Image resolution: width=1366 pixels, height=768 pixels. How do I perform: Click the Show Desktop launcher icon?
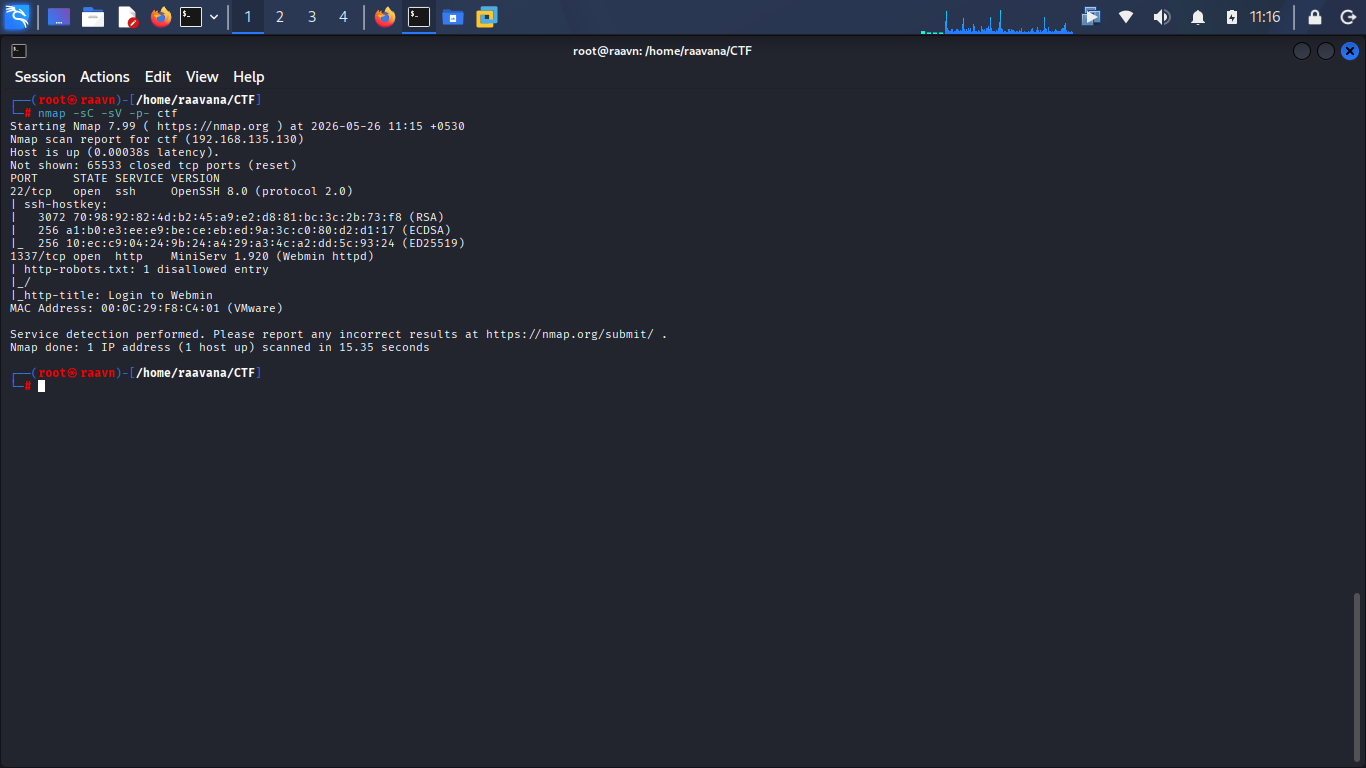click(x=59, y=17)
